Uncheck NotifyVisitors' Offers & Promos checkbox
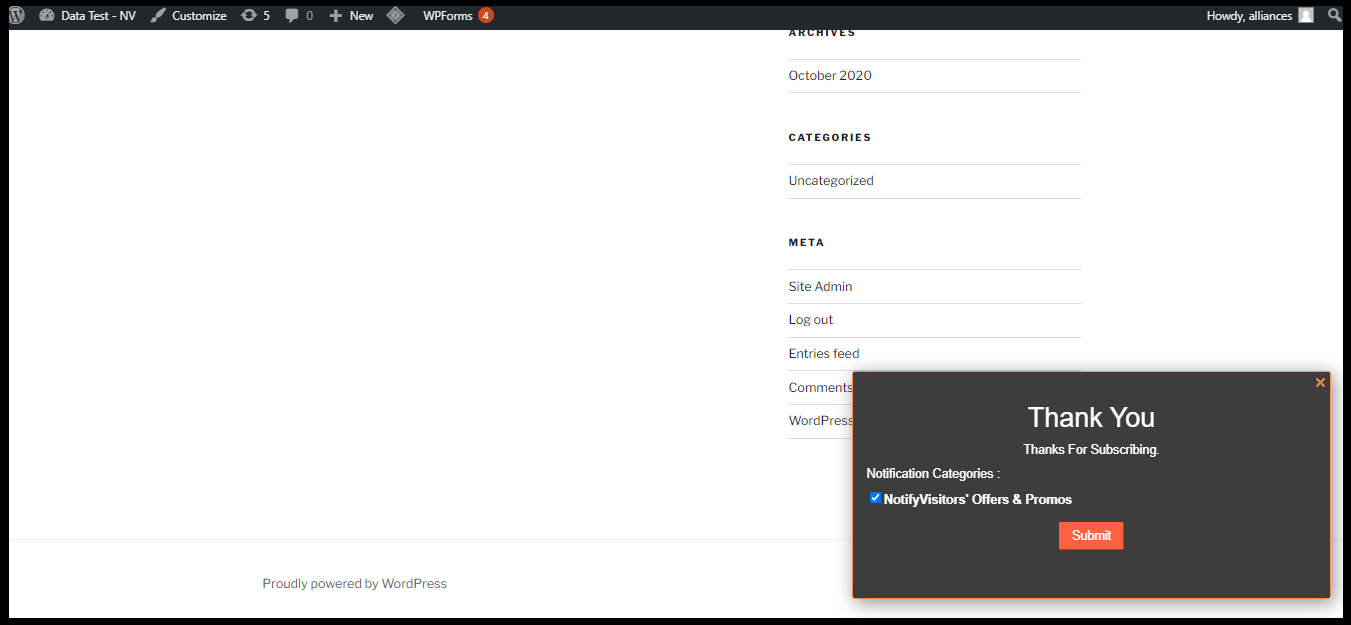Image resolution: width=1351 pixels, height=625 pixels. coord(875,498)
